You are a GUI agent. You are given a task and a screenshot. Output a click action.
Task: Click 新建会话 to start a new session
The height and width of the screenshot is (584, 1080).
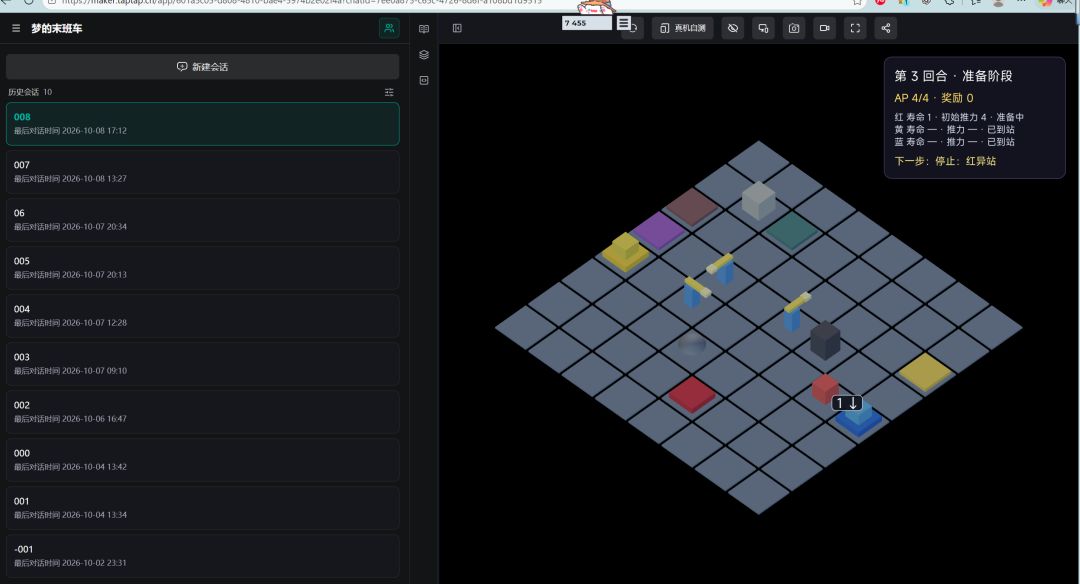[202, 67]
